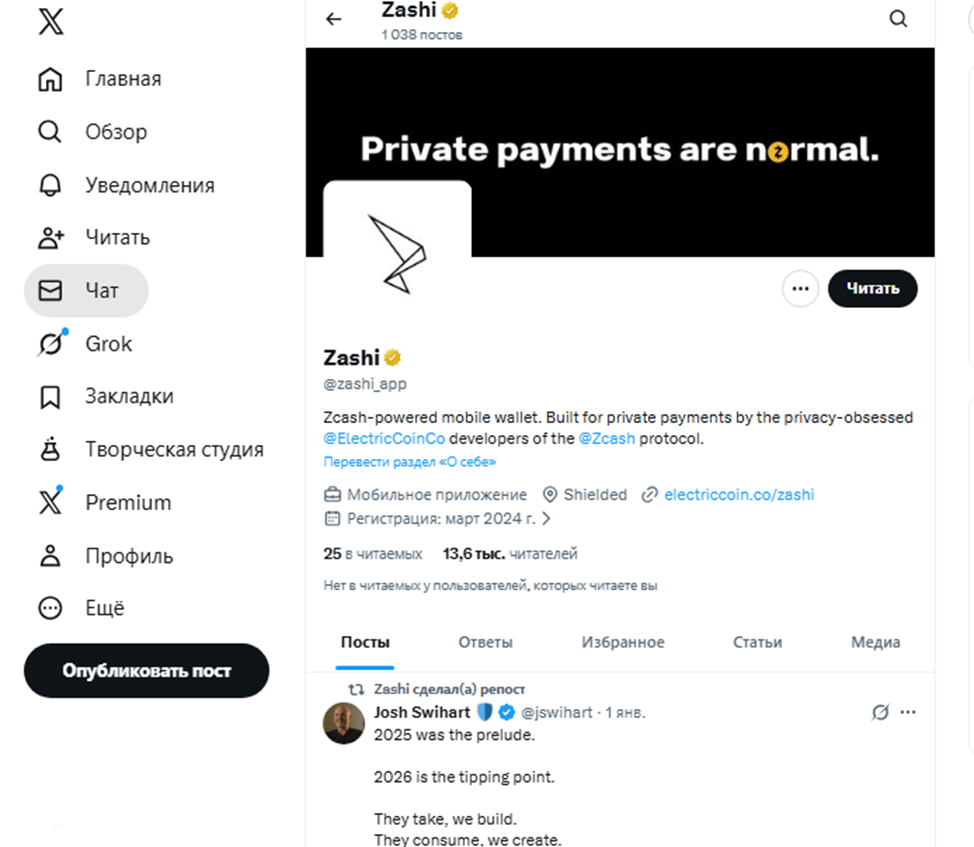This screenshot has height=847, width=974.
Task: Click the X logo icon
Action: (x=50, y=23)
